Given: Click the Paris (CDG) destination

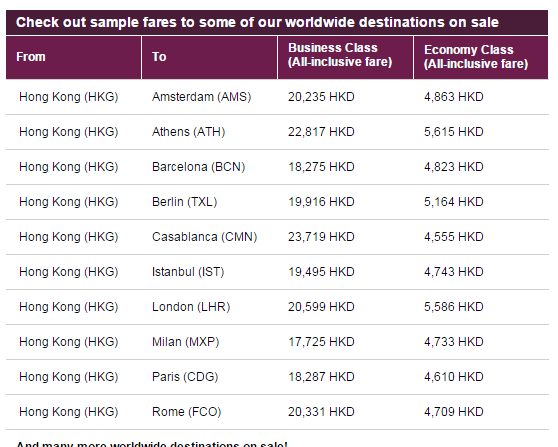Looking at the screenshot, I should point(185,377).
